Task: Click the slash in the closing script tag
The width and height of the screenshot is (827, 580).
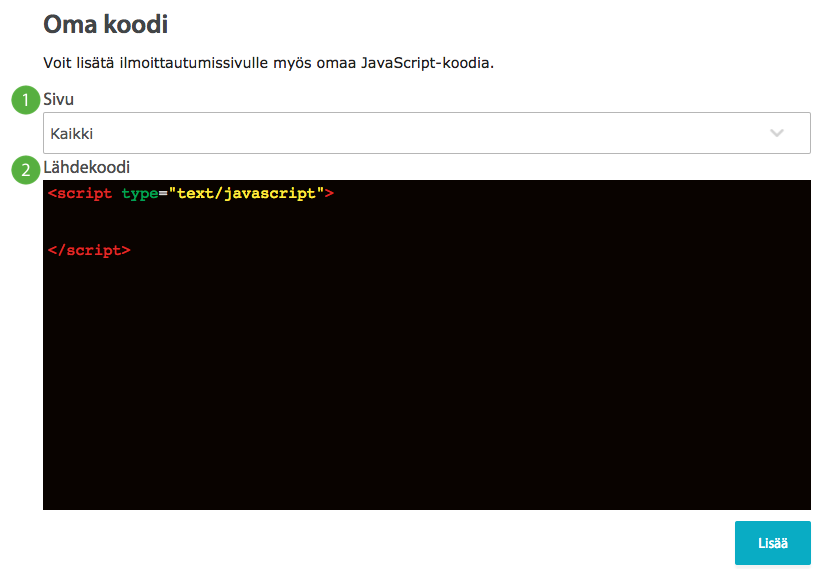Action: tap(62, 250)
